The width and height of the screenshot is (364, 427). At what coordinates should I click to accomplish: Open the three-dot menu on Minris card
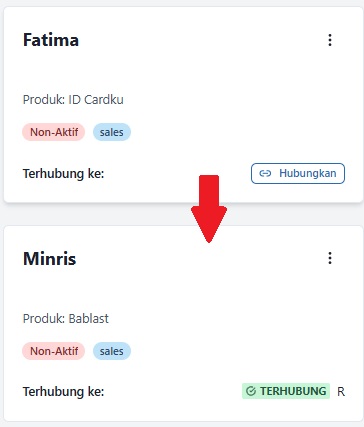click(330, 258)
